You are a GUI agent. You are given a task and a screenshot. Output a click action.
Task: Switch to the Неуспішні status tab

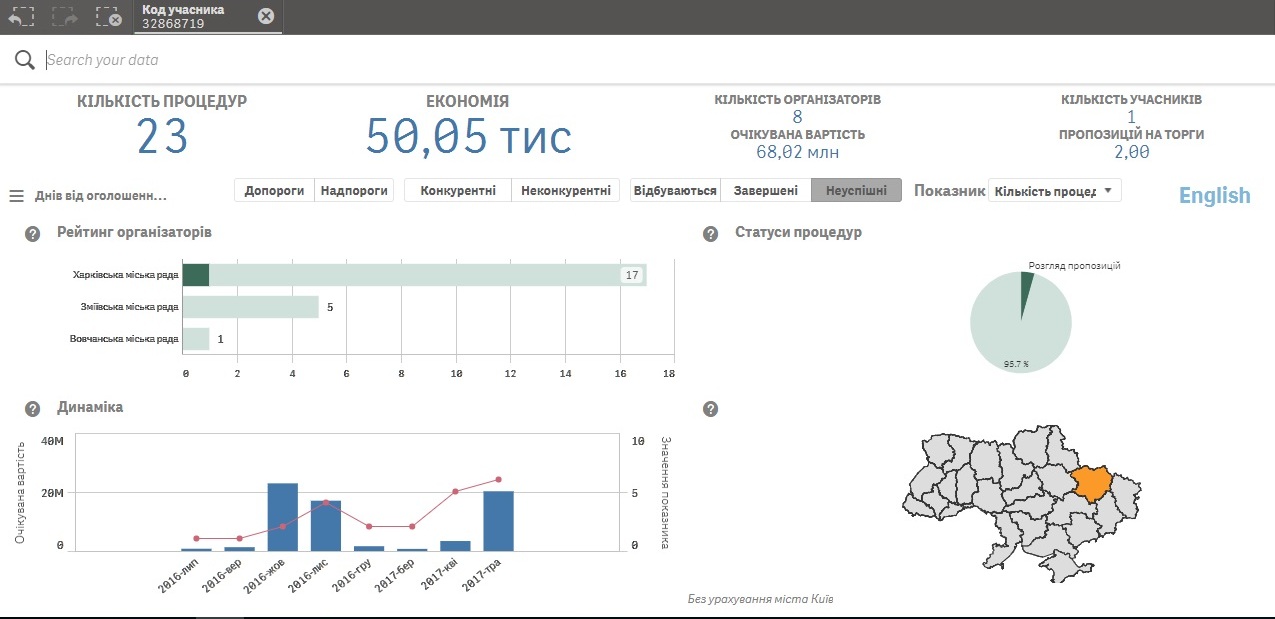856,190
